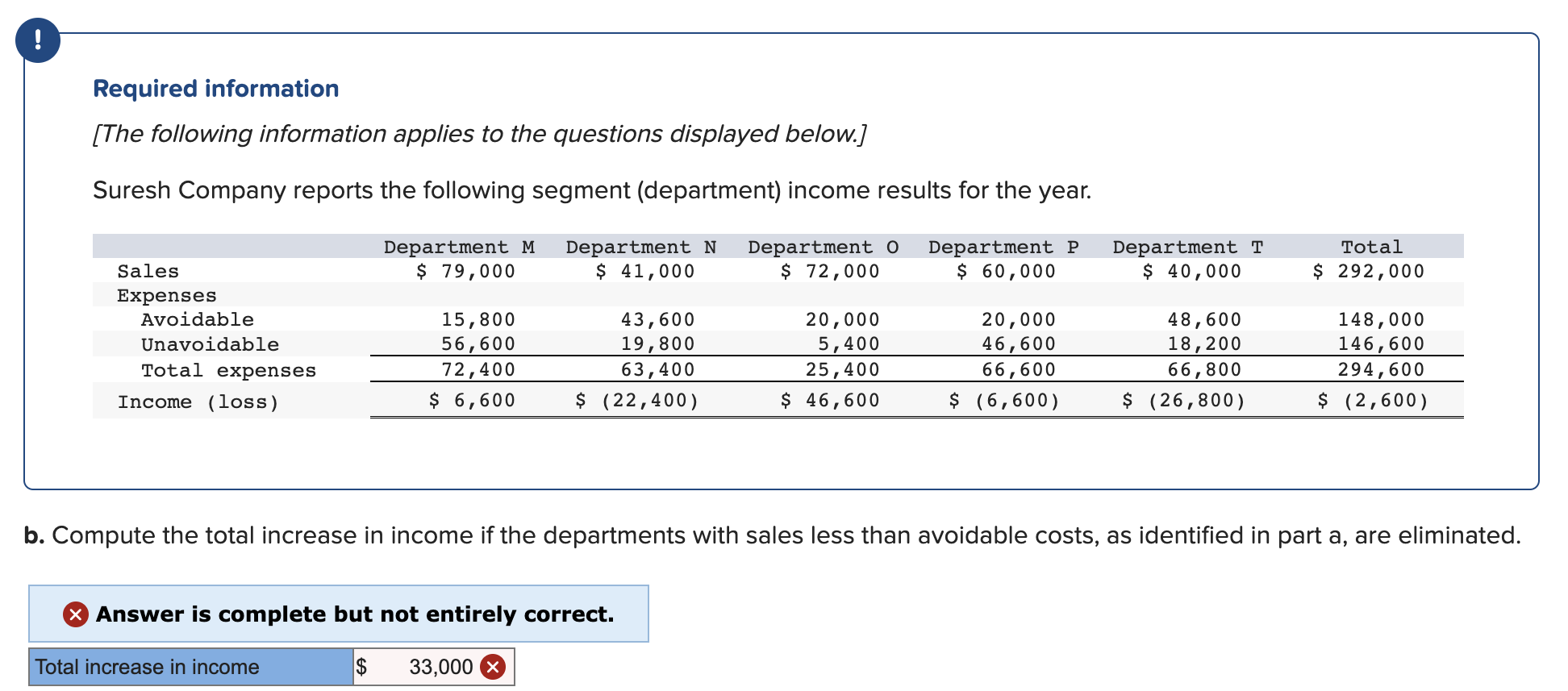The height and width of the screenshot is (691, 1568).
Task: Click the Answer is complete feedback banner
Action: [x=339, y=614]
